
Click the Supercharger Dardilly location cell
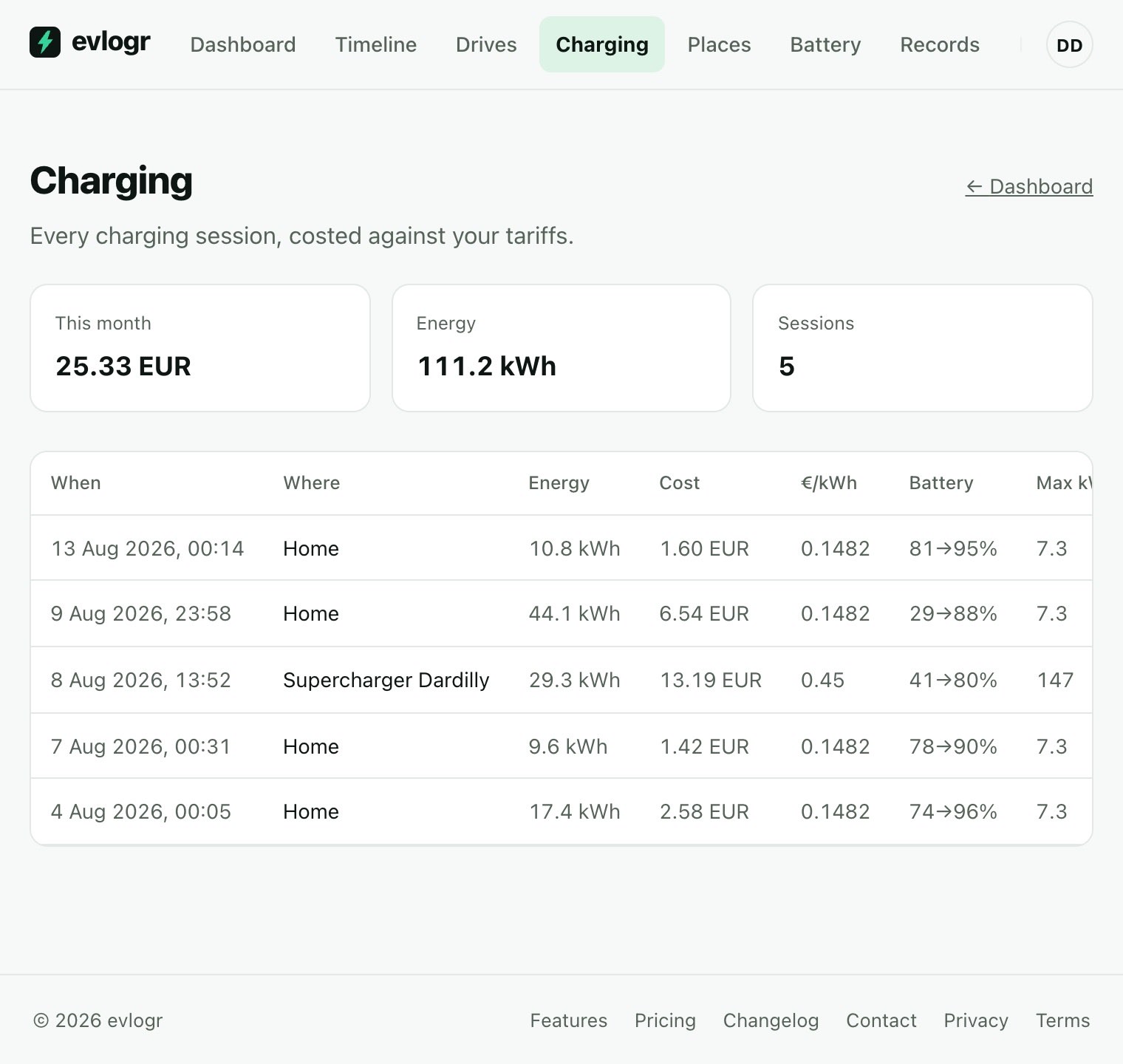click(x=386, y=681)
